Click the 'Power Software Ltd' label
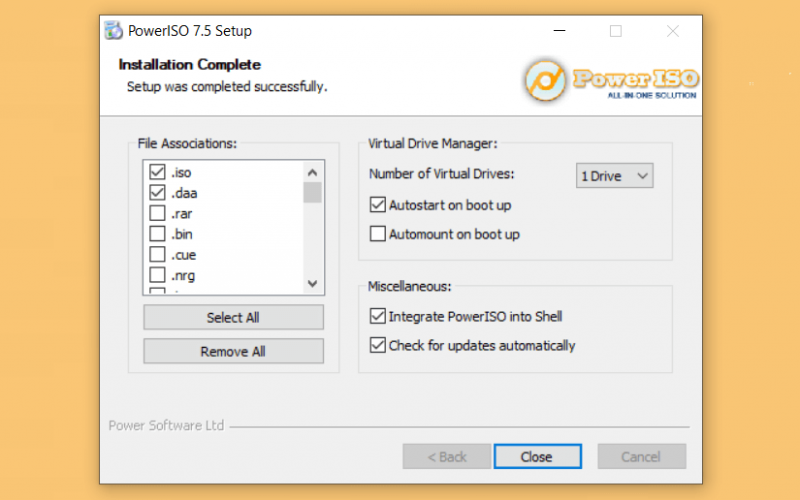 [166, 426]
